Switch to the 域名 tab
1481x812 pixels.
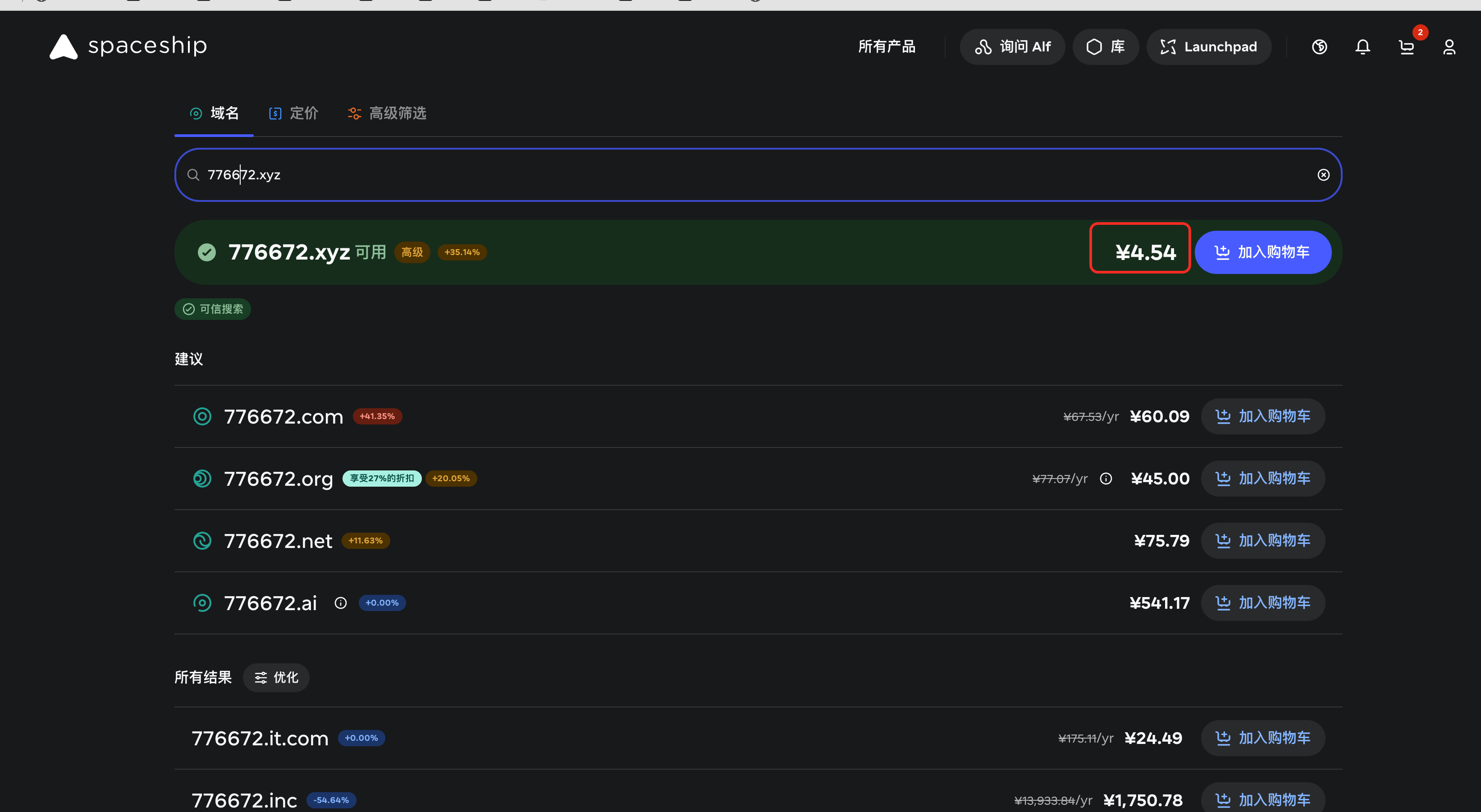click(214, 113)
